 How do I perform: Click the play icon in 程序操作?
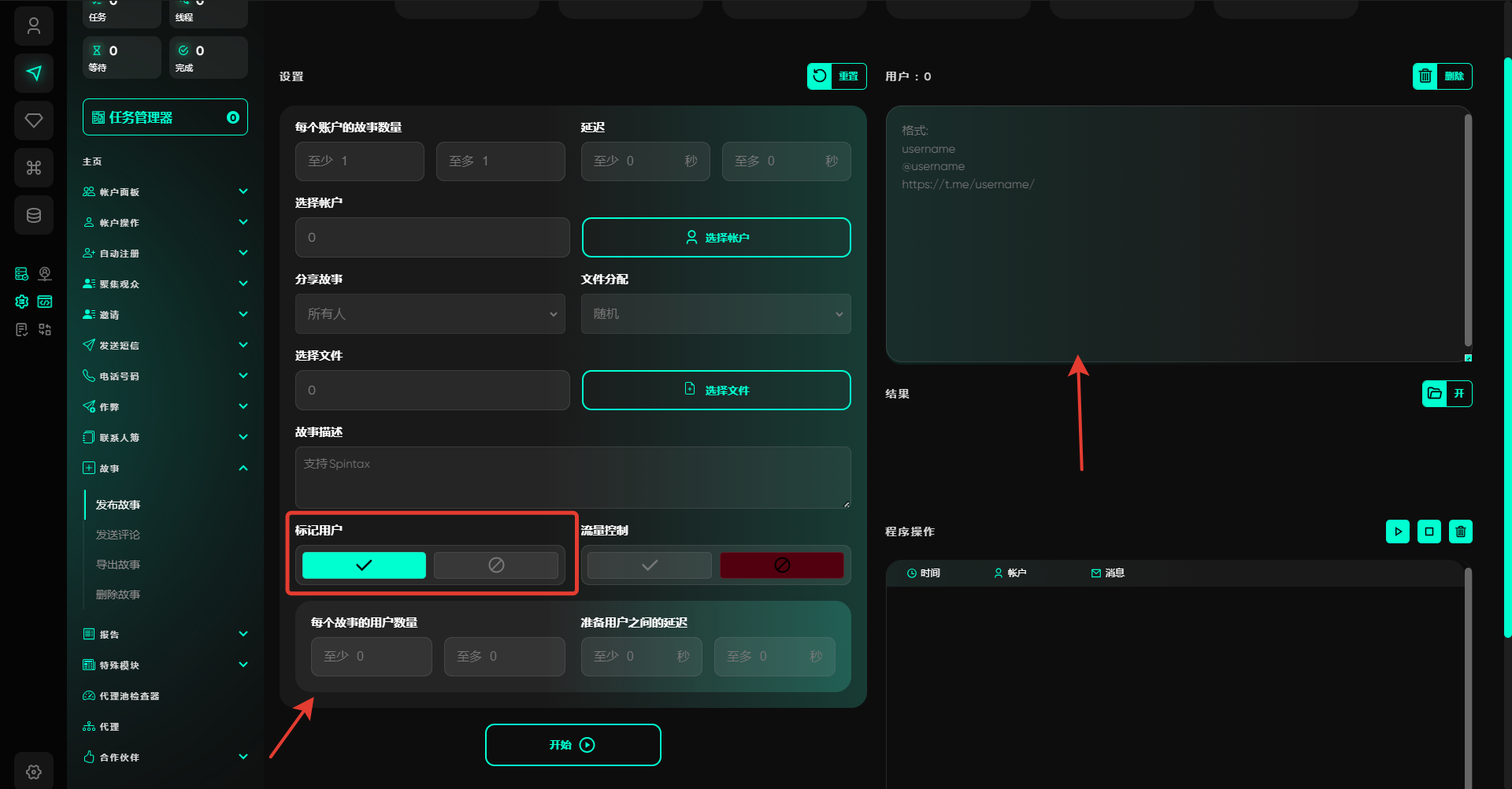coord(1398,532)
